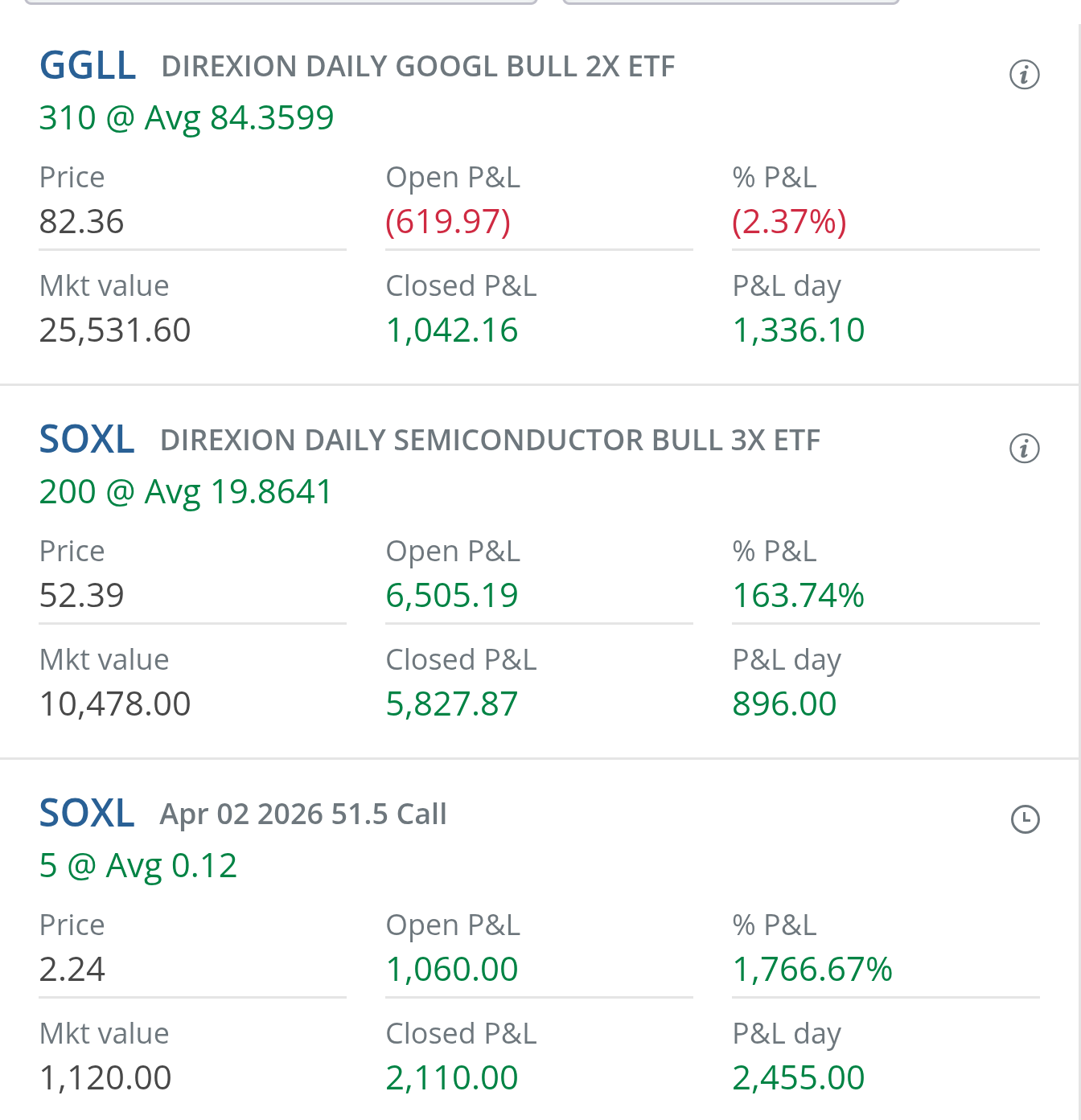Select call option price 2.24
The width and height of the screenshot is (1081, 1120).
tap(72, 970)
